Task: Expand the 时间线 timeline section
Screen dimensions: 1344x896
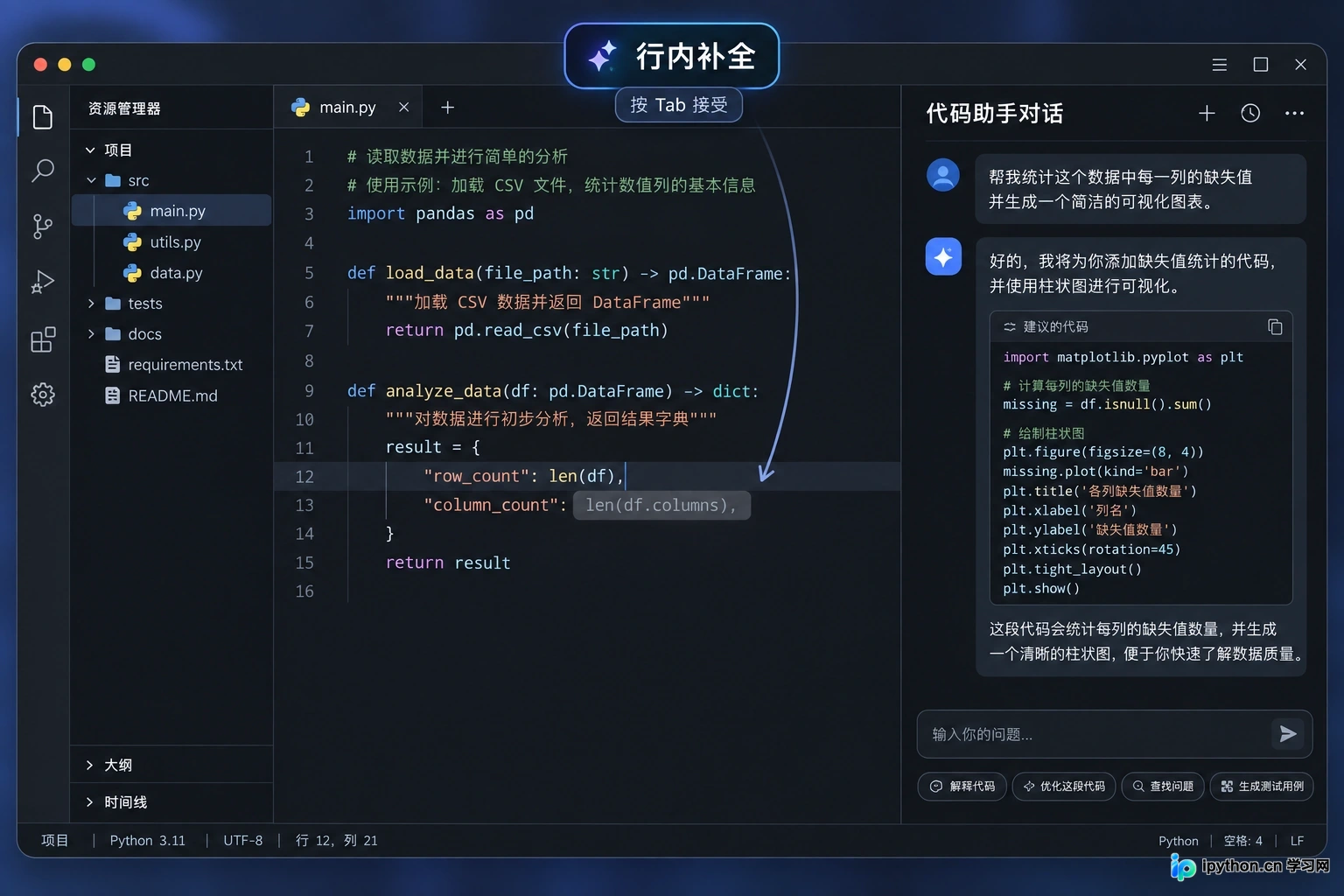Action: click(89, 802)
